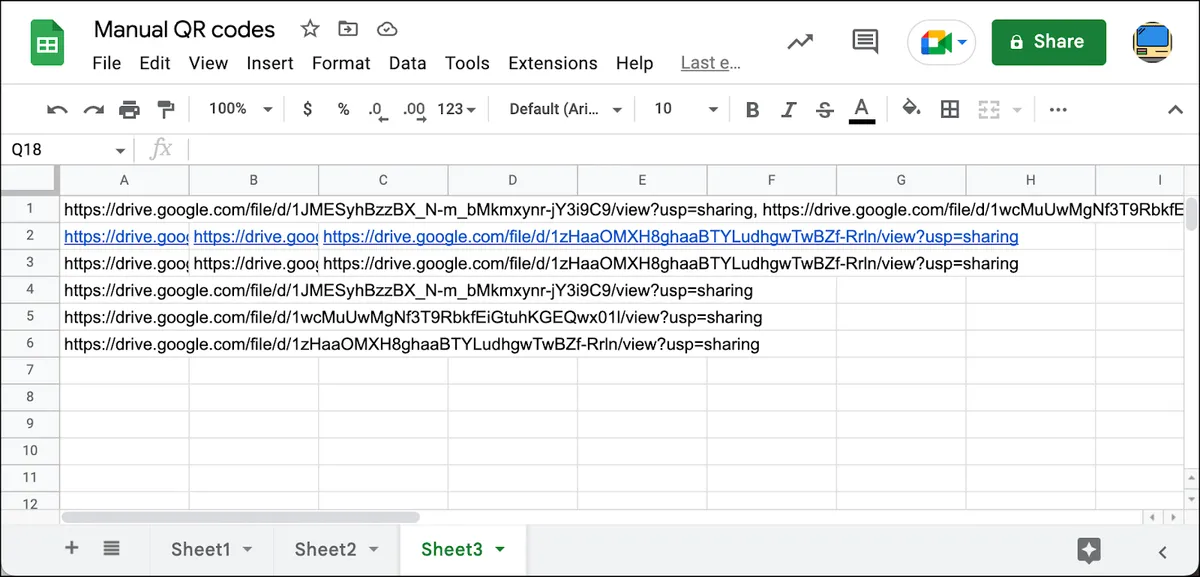The image size is (1200, 577).
Task: Open the File menu
Action: pyautogui.click(x=106, y=63)
